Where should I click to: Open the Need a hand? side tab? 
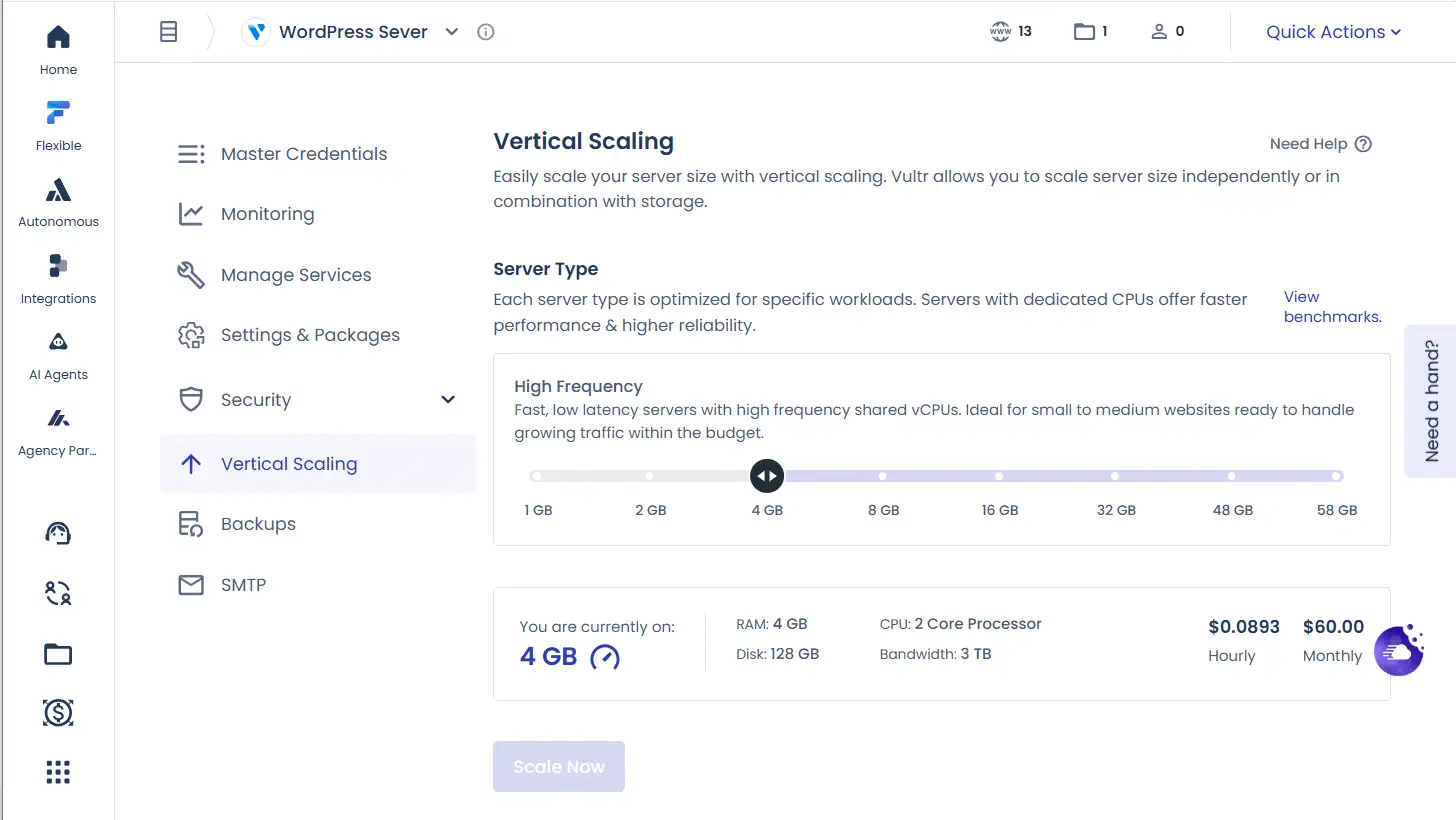(1431, 401)
